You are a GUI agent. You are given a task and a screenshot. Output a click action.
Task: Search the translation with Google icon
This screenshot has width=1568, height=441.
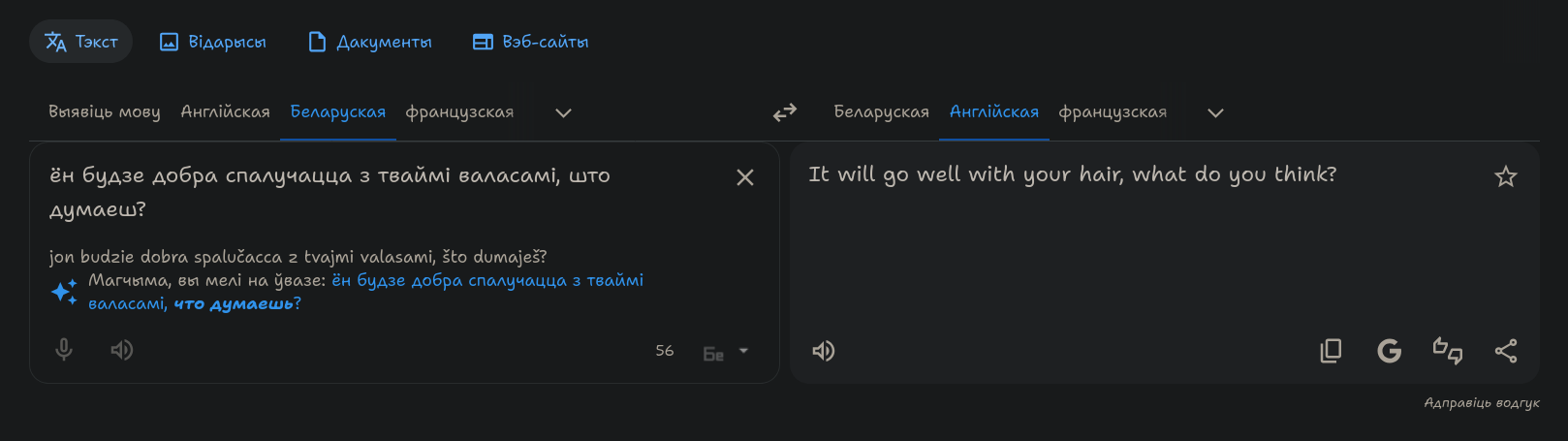pyautogui.click(x=1390, y=351)
